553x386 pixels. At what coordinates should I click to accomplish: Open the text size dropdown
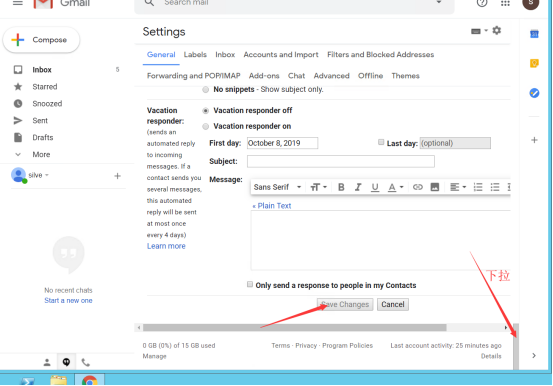318,187
